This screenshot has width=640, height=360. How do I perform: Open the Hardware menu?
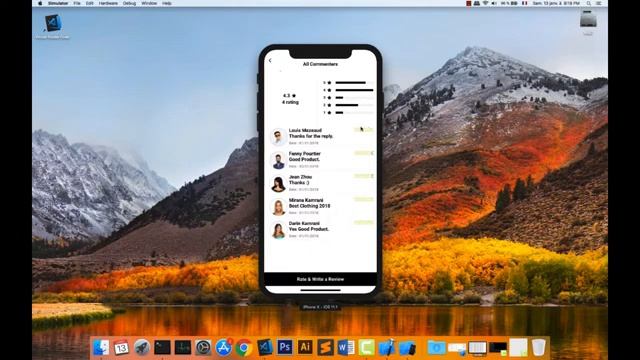108,3
